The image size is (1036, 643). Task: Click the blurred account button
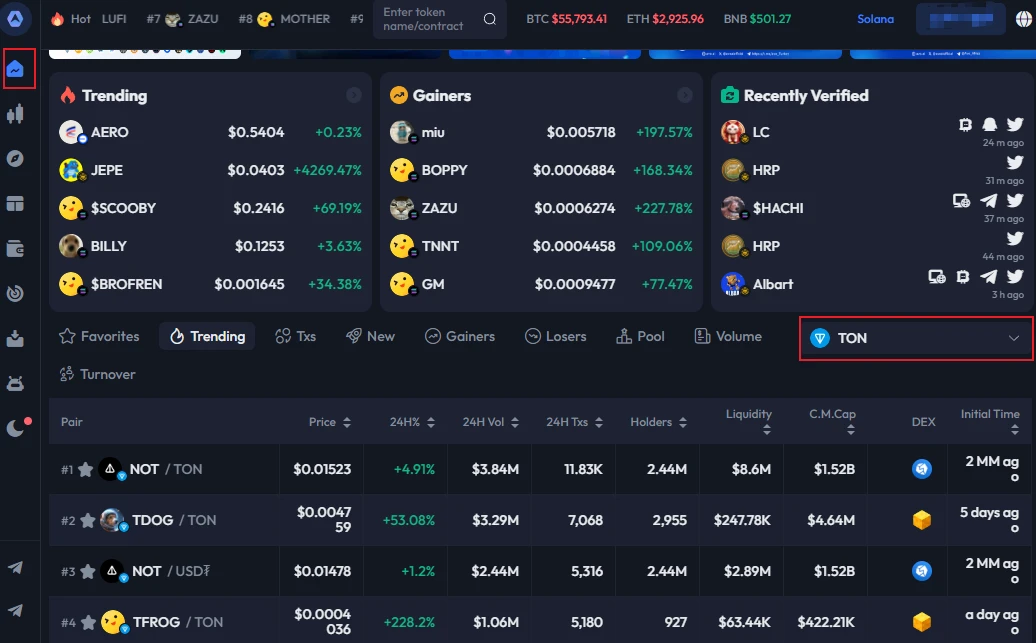click(961, 19)
